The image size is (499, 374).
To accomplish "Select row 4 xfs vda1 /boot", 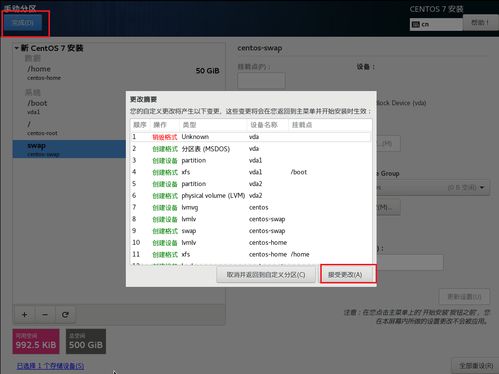I will tap(251, 172).
